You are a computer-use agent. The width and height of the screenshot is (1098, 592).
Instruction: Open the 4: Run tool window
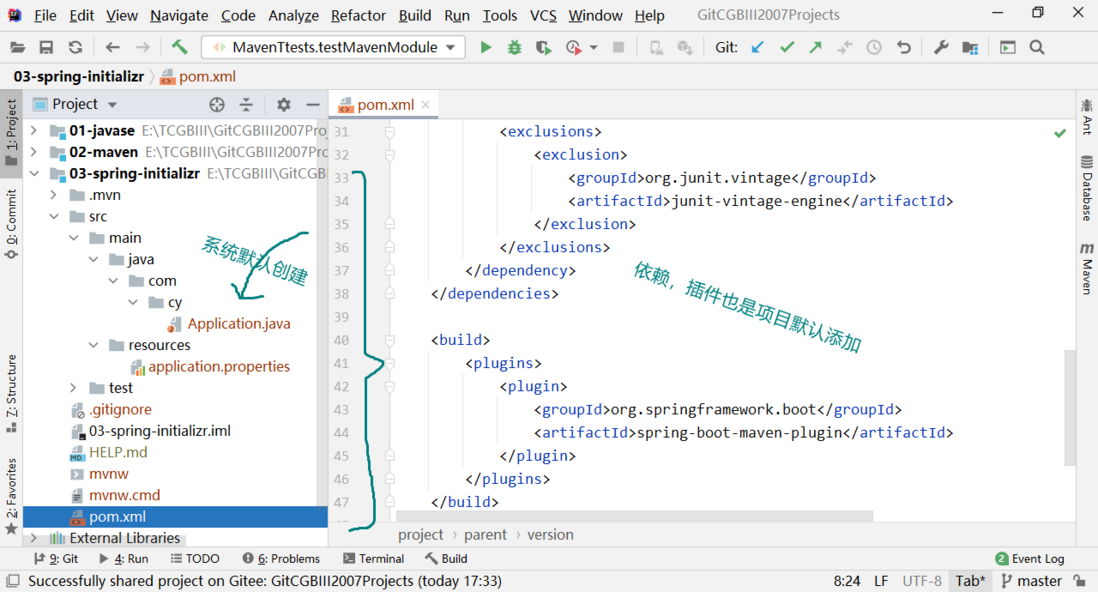click(124, 558)
